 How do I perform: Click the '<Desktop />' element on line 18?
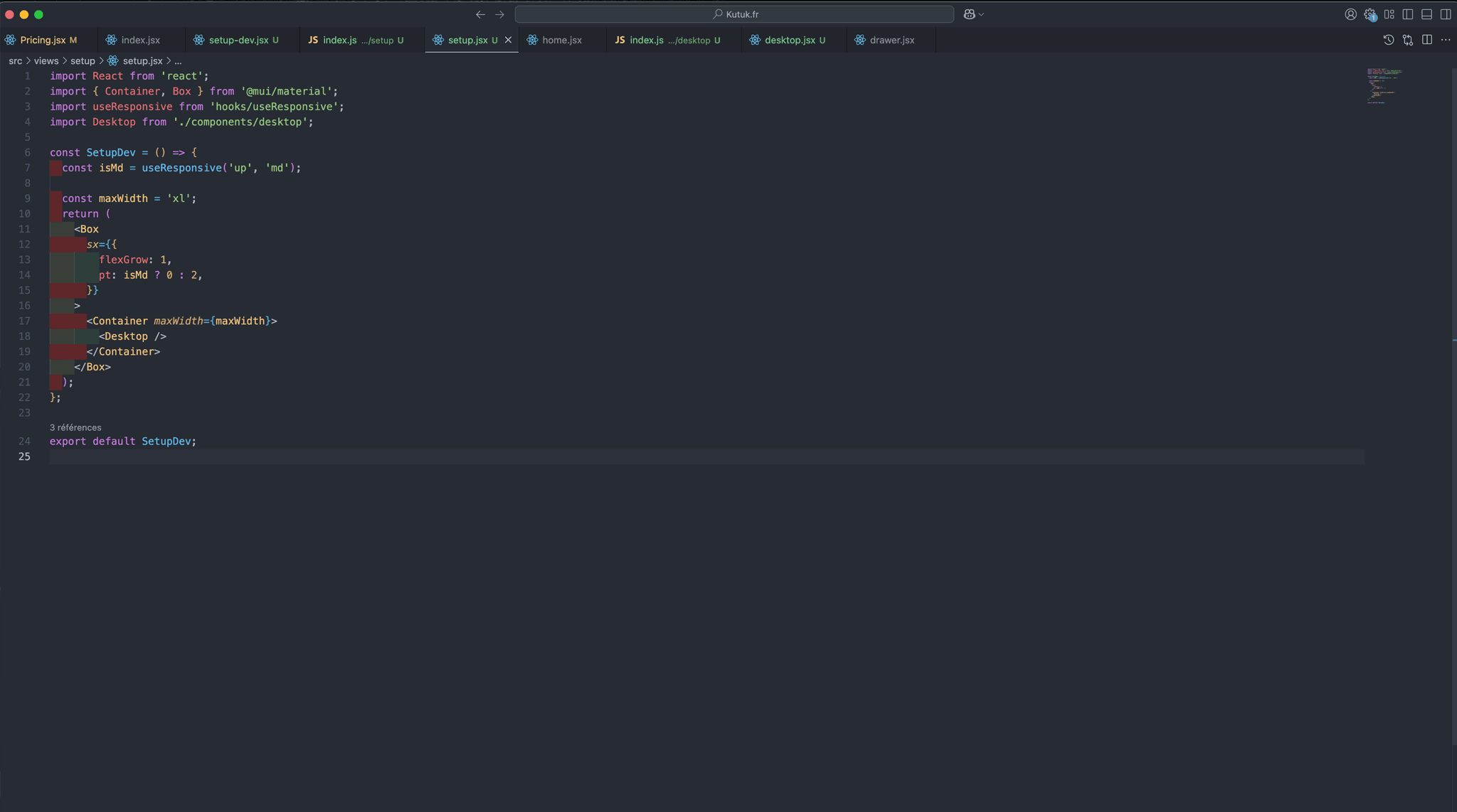[x=132, y=336]
